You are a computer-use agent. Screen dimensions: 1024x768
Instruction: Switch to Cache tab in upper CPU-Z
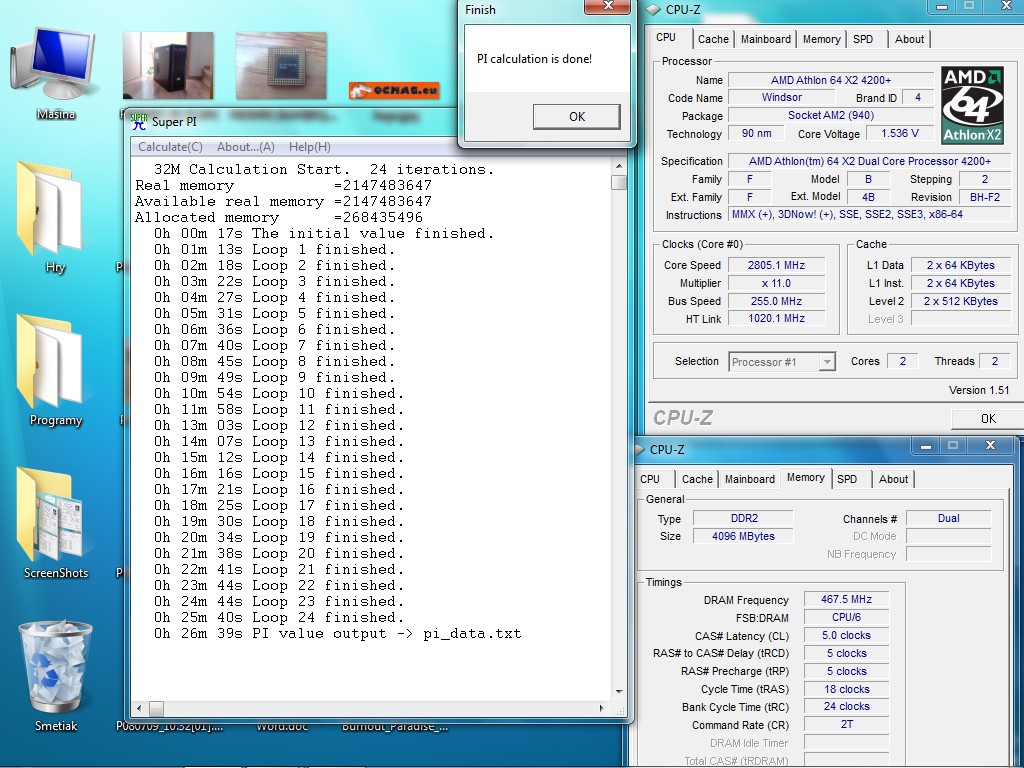[713, 39]
